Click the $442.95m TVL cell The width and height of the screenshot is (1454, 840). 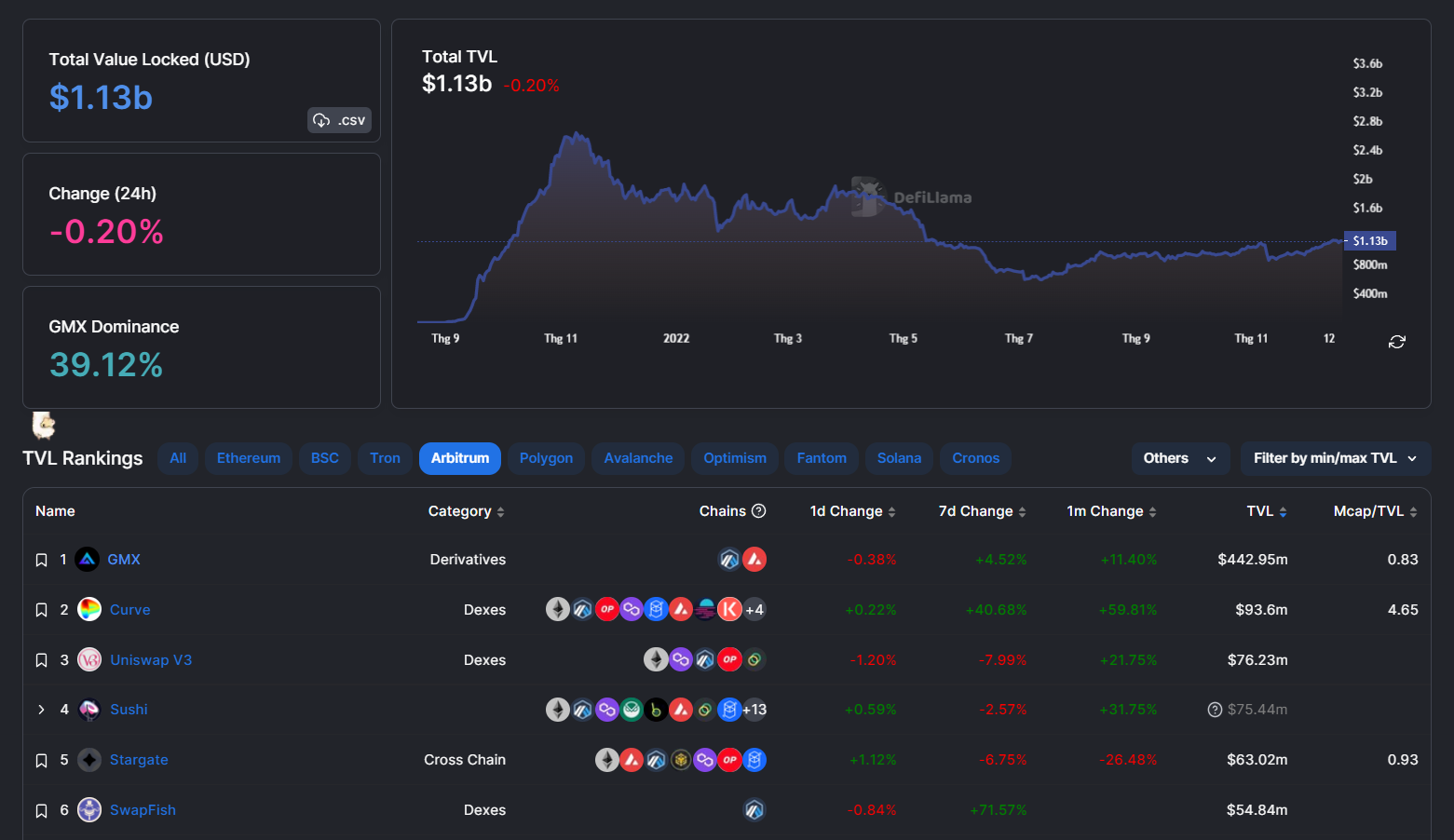[x=1253, y=560]
